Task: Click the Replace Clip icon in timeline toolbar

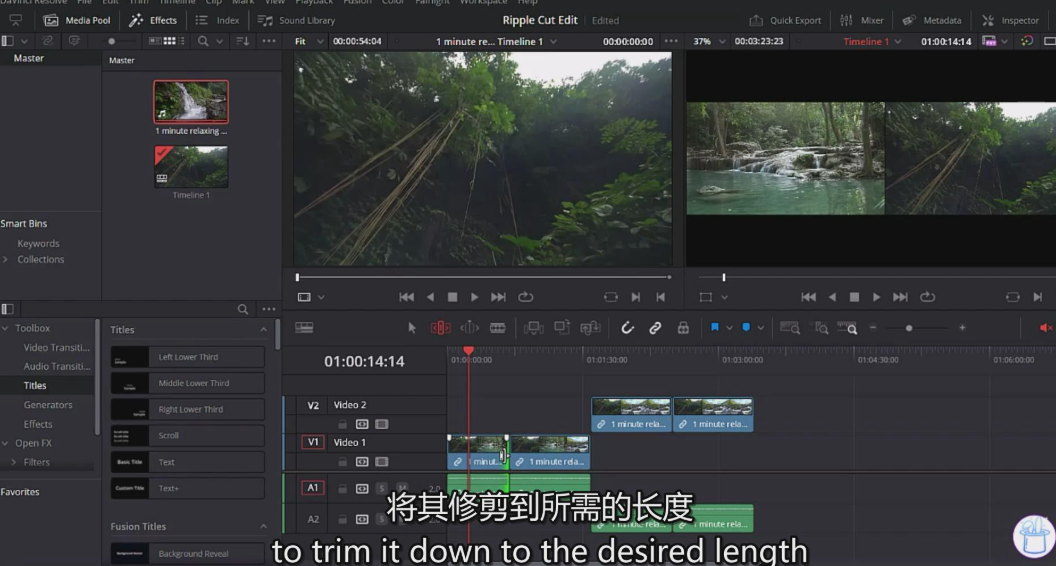Action: pyautogui.click(x=591, y=327)
